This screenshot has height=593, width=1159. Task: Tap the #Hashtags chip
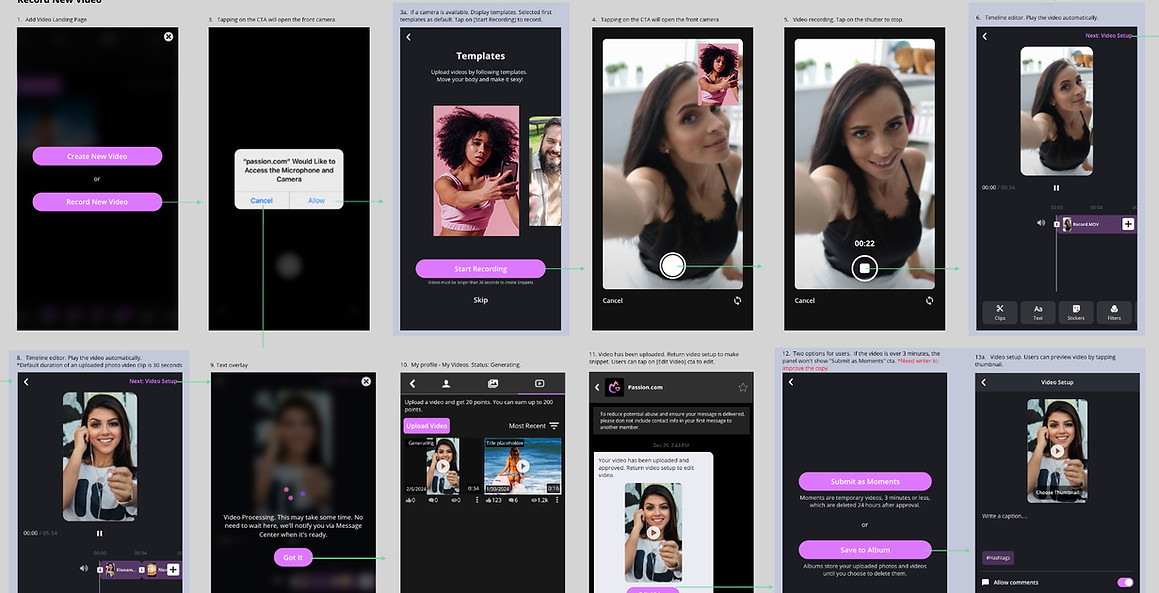[997, 558]
